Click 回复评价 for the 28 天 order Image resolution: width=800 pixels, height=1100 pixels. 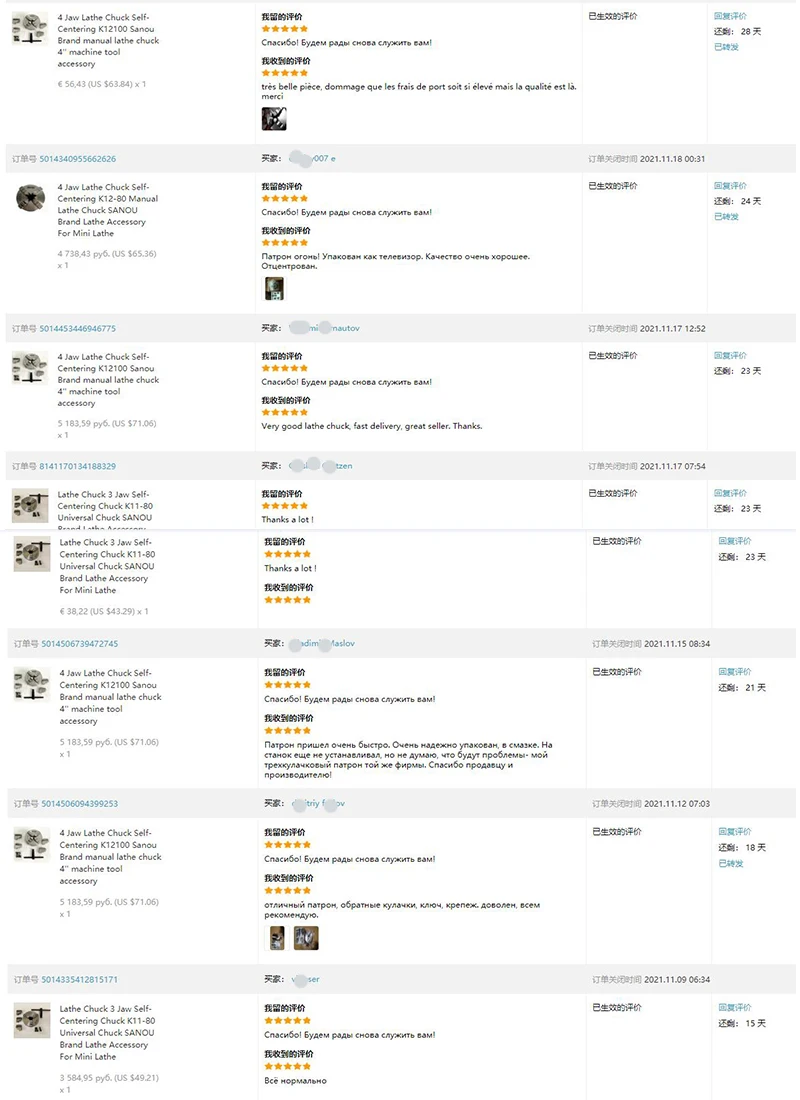pyautogui.click(x=730, y=16)
